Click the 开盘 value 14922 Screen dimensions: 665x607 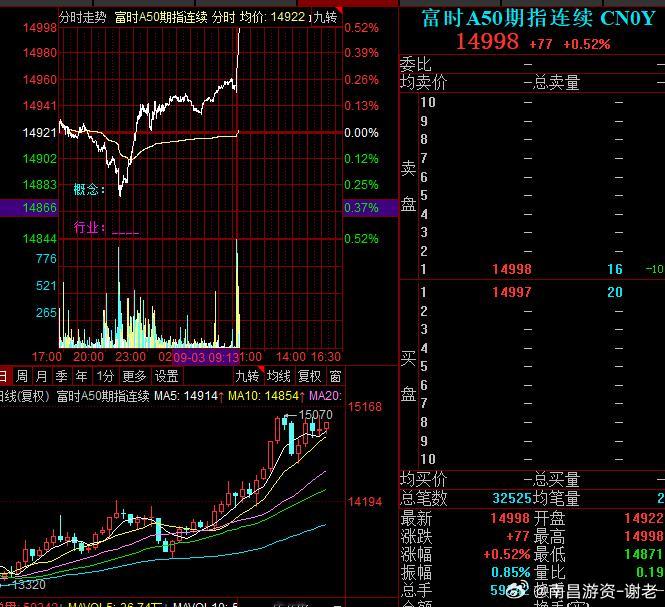pos(644,518)
